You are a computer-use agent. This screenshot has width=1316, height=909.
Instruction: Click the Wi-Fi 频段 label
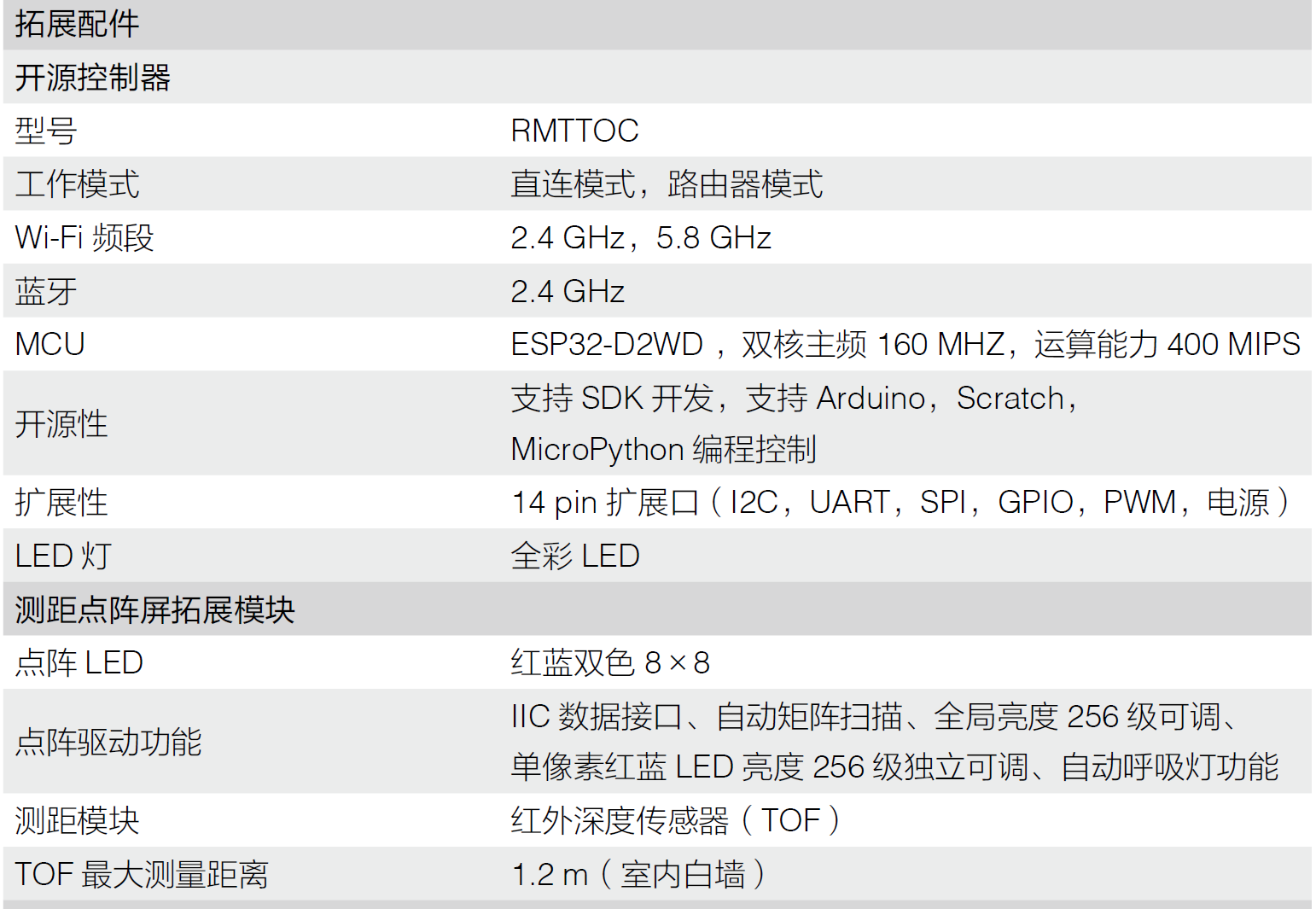click(x=84, y=237)
